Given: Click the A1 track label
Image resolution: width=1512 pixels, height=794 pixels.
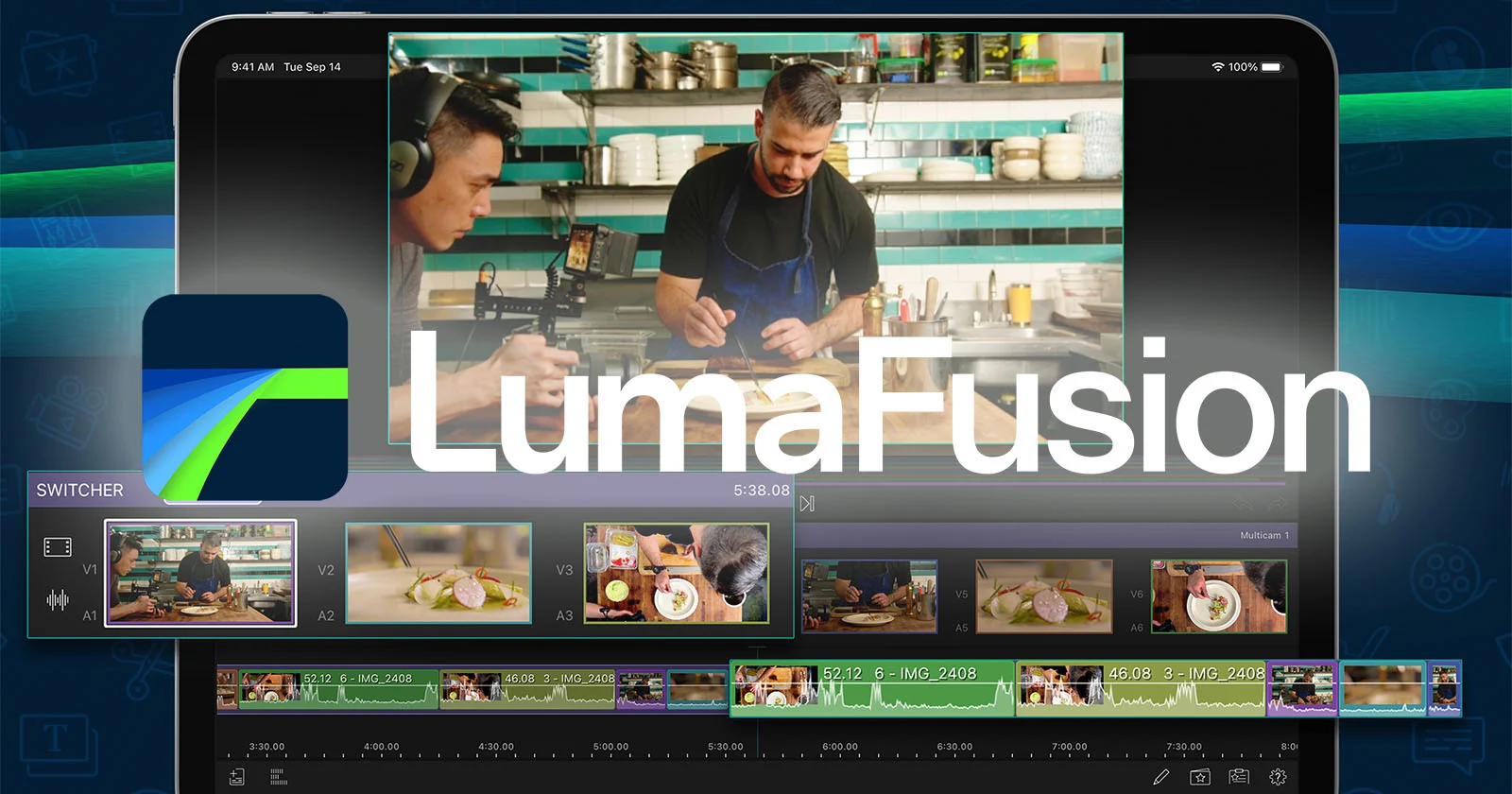Looking at the screenshot, I should pos(90,615).
